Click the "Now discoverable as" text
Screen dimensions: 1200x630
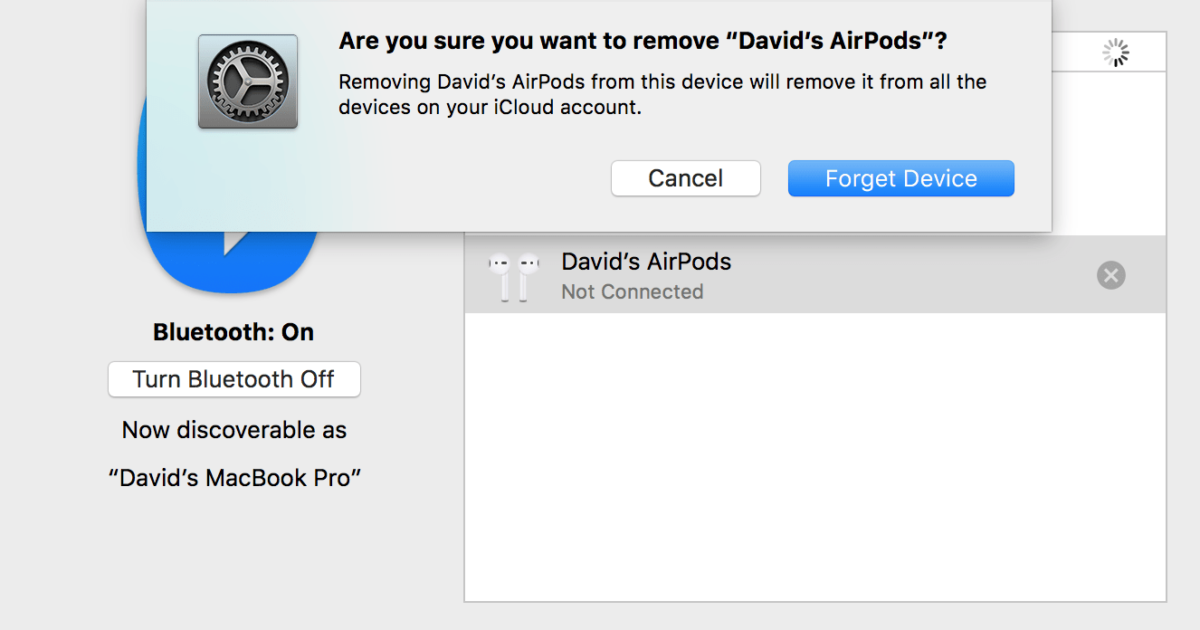pyautogui.click(x=234, y=430)
